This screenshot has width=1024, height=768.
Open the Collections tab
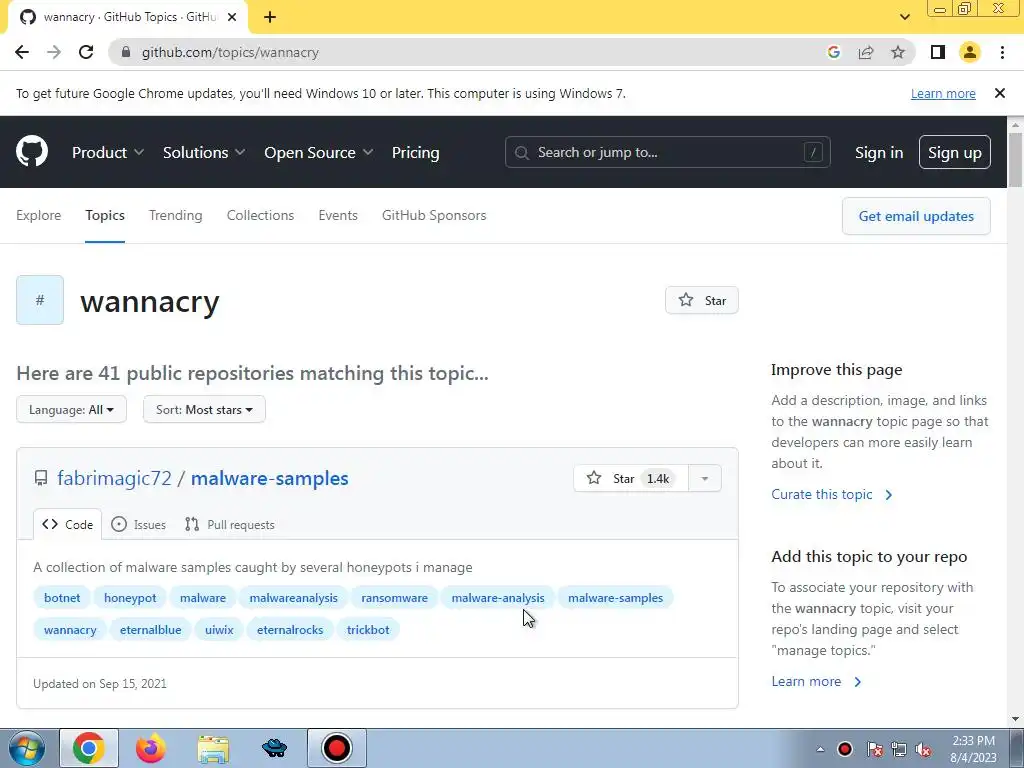(x=260, y=216)
